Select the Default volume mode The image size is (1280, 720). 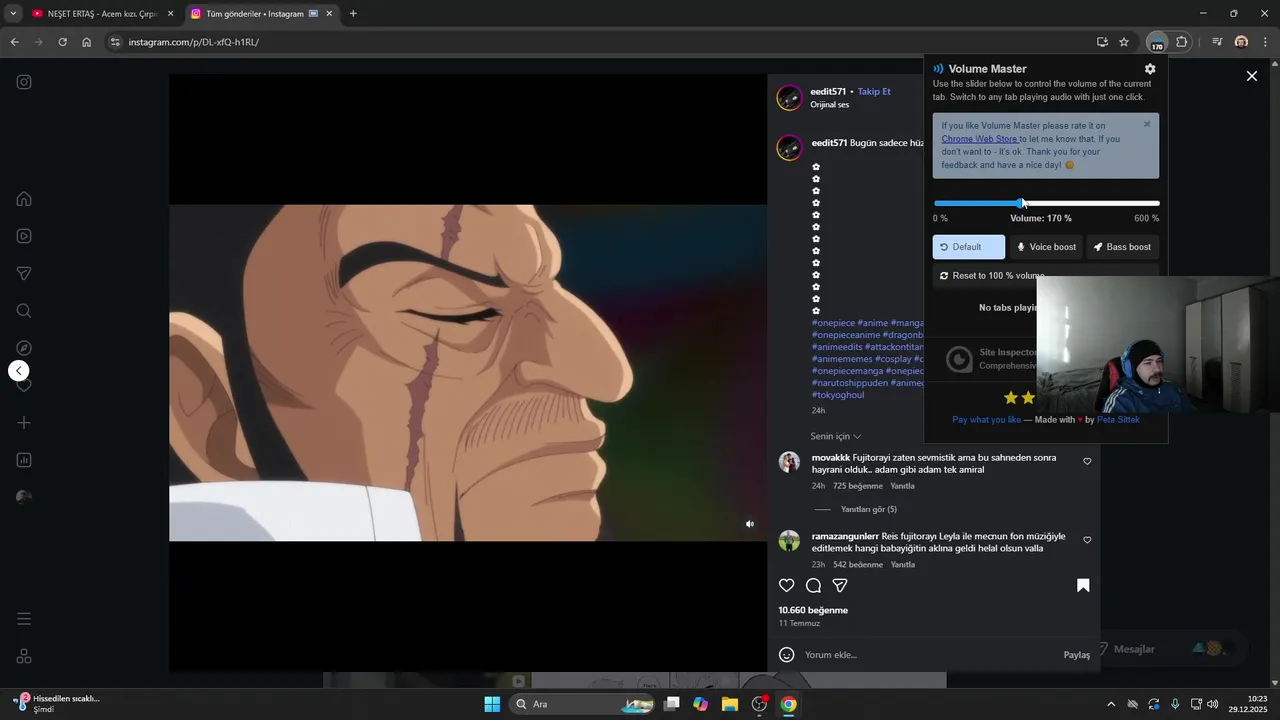(x=969, y=247)
